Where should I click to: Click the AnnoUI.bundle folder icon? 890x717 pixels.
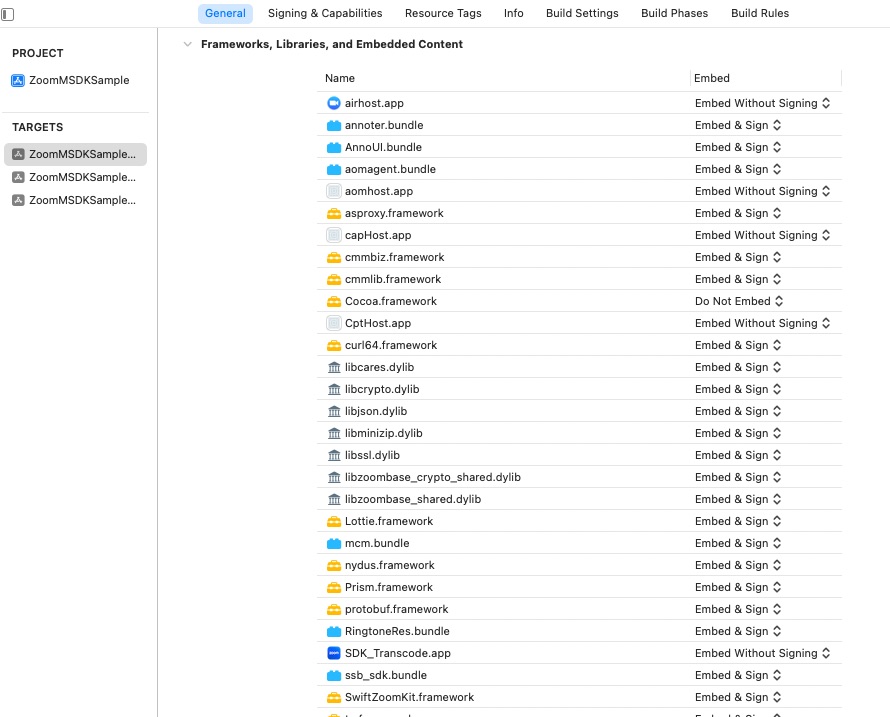334,148
